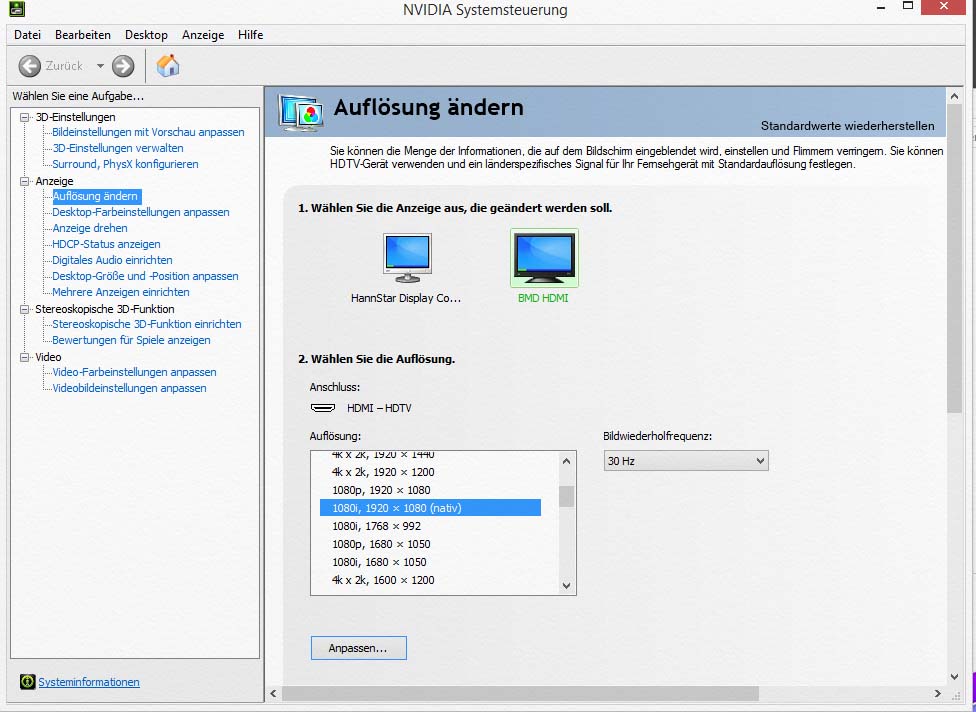Open Desktop-Größe und -Position anpassen
The height and width of the screenshot is (712, 976).
[x=145, y=276]
